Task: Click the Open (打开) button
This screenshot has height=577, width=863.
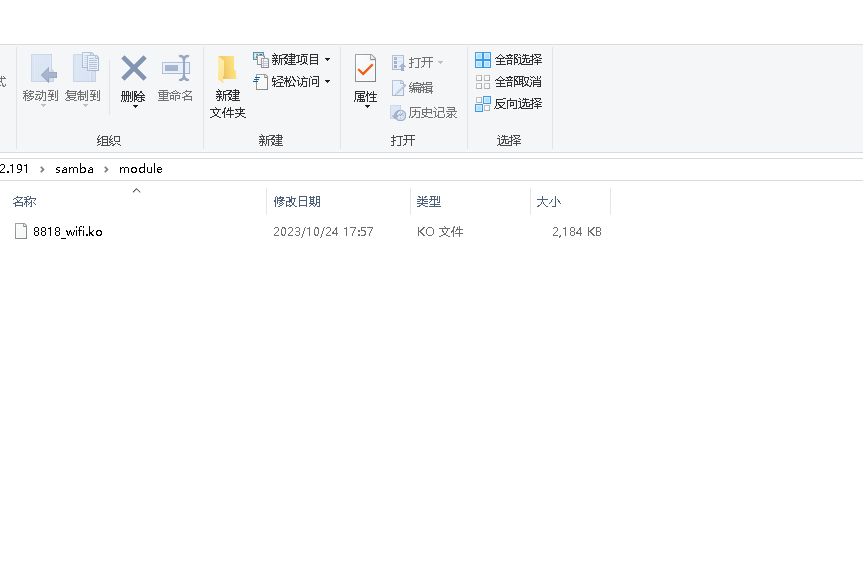Action: [x=413, y=62]
